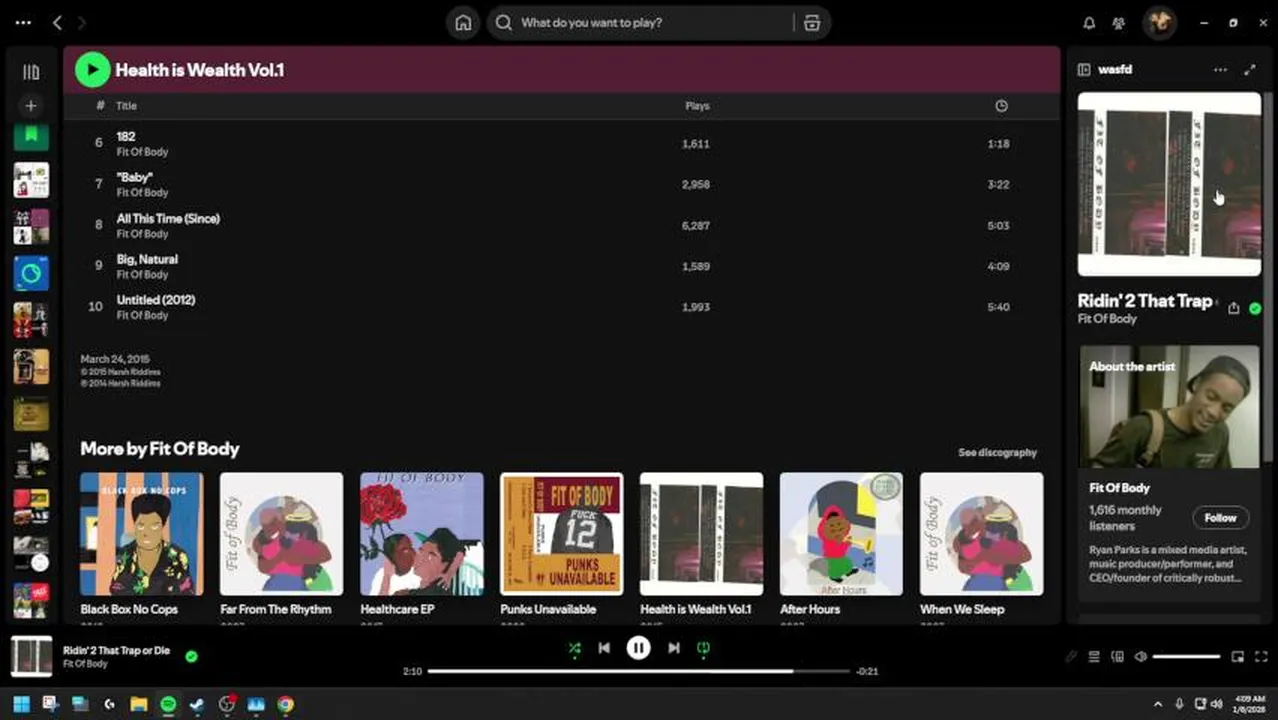Follow the artist Fit Of Body
The height and width of the screenshot is (720, 1278).
point(1220,518)
